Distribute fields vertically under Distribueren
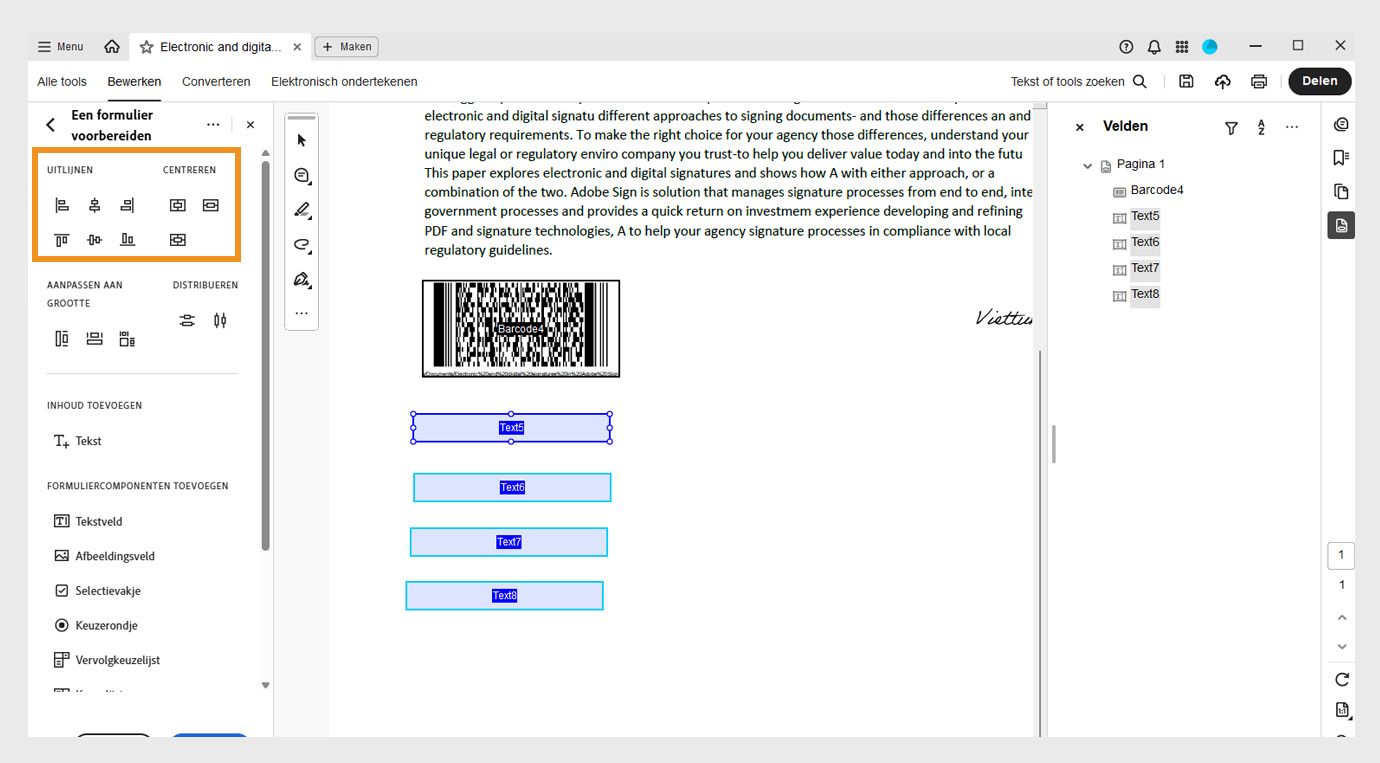 point(187,320)
